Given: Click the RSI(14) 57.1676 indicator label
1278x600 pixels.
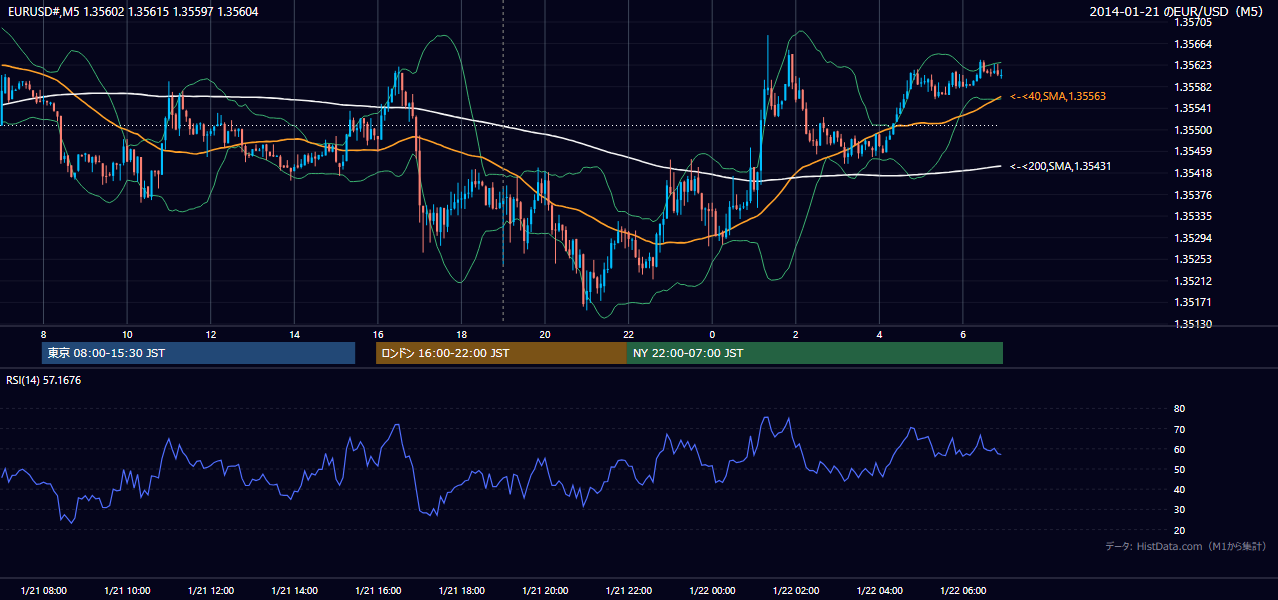Looking at the screenshot, I should click(x=44, y=380).
